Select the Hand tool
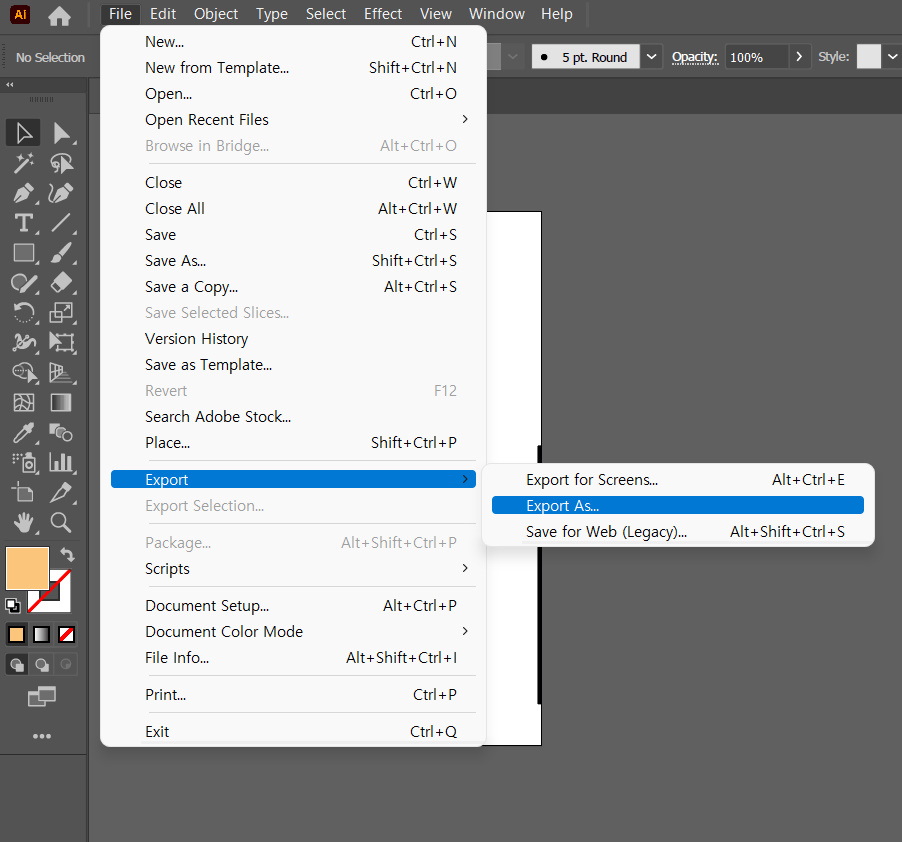Viewport: 902px width, 842px height. pyautogui.click(x=24, y=523)
